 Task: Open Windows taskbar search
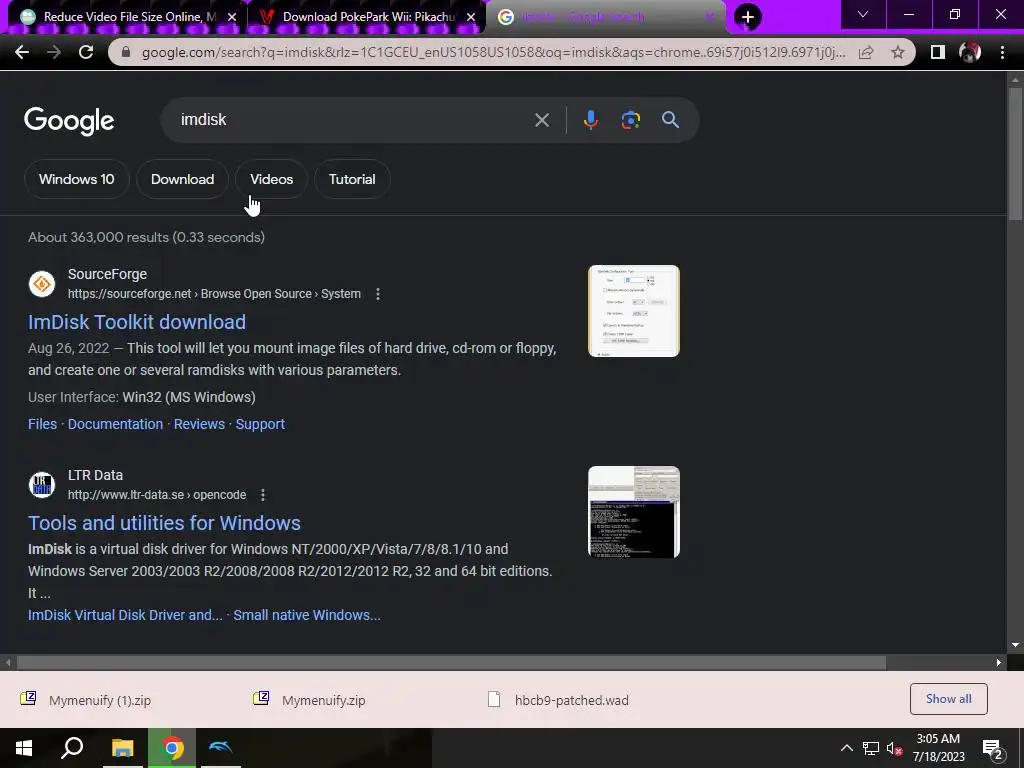(72, 748)
